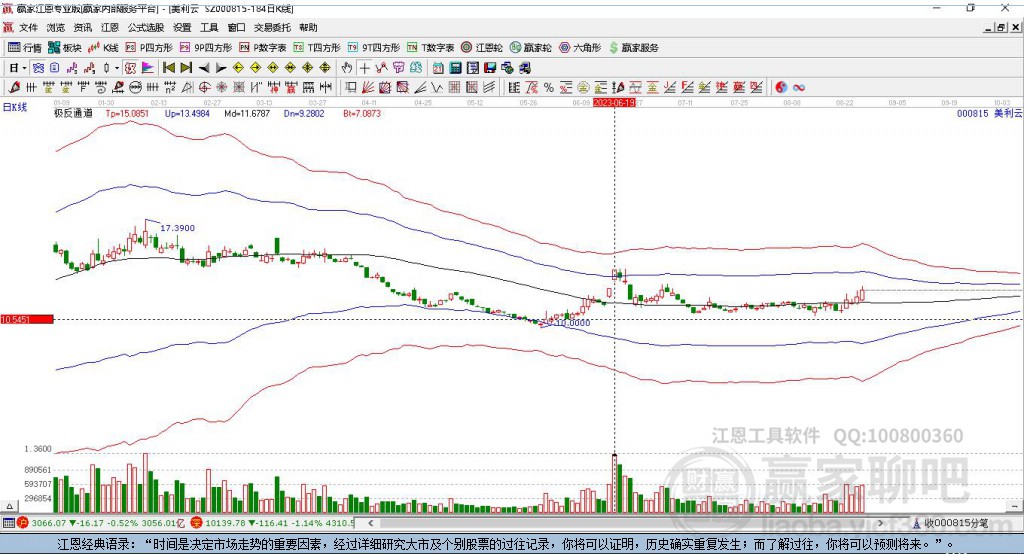Click the Md=11.6787 indicator value
Viewport: 1024px width, 554px height.
click(x=247, y=114)
